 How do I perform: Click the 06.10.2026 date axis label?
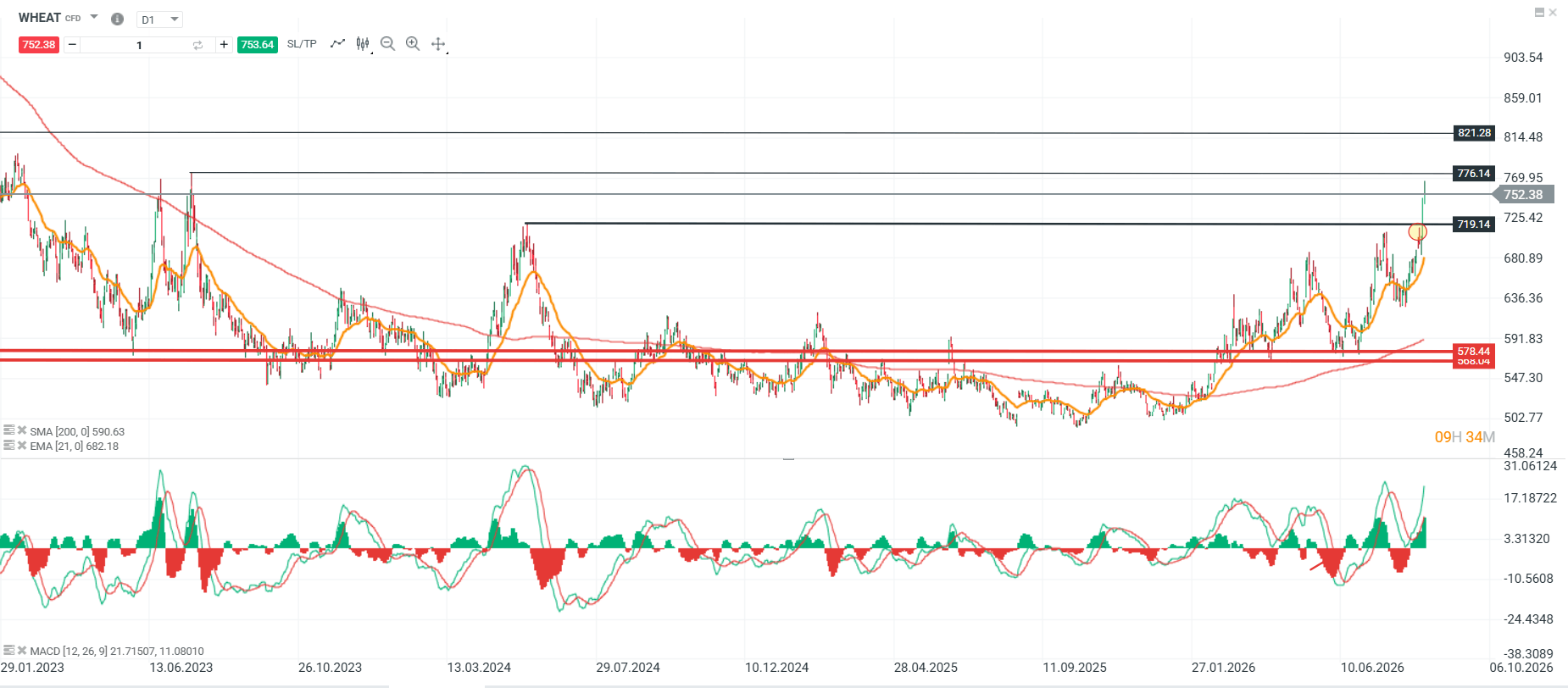(1521, 668)
